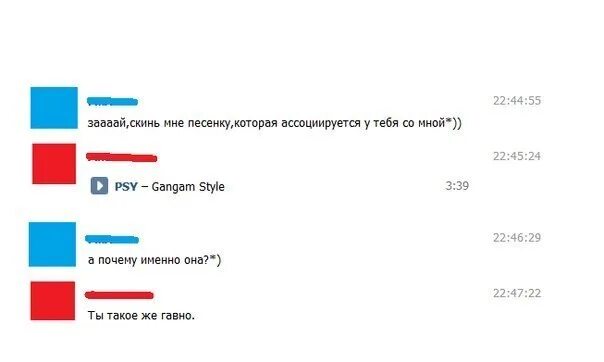The image size is (604, 362).
Task: Select the 22:44:55 timestamp
Action: (x=517, y=101)
